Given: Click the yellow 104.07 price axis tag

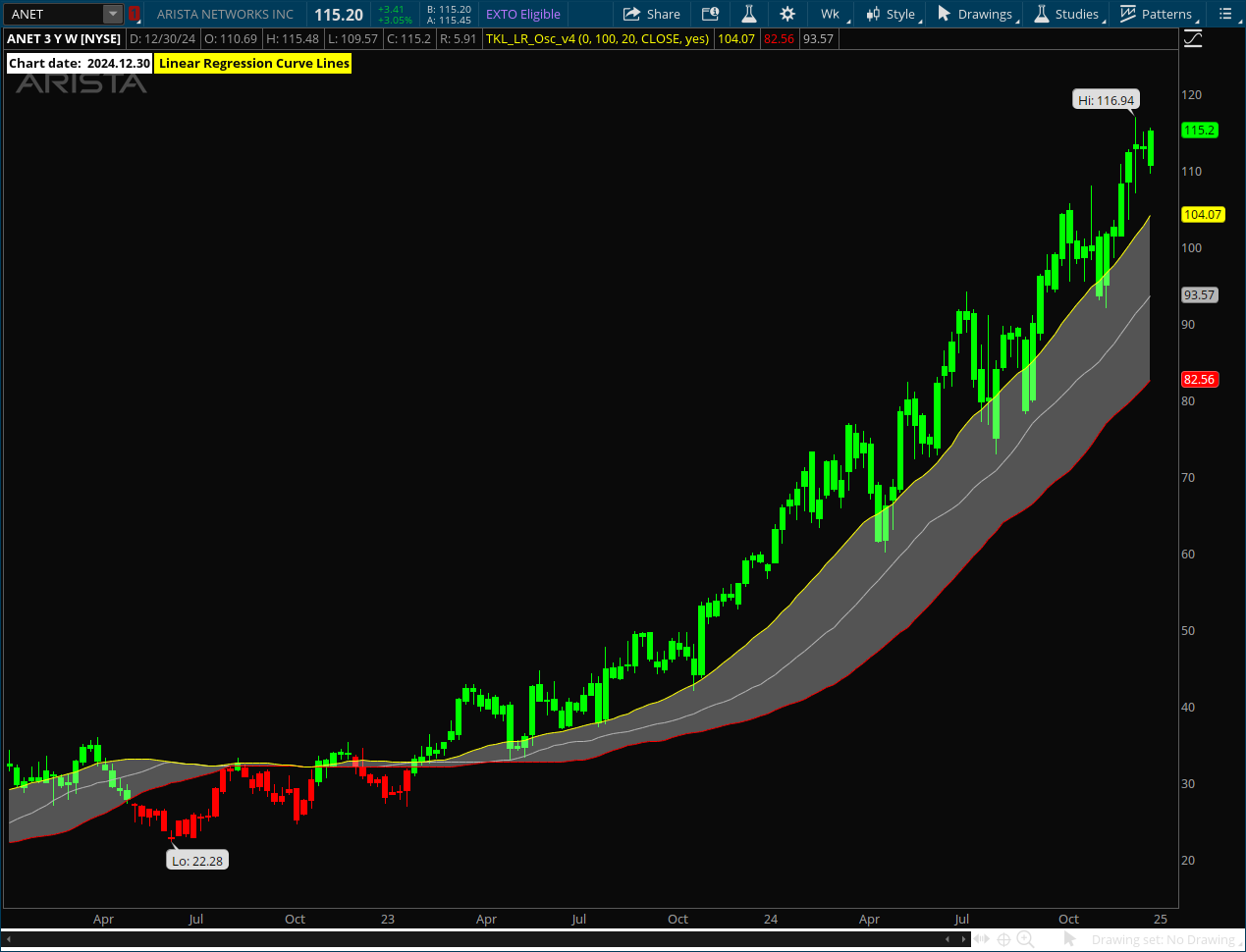Looking at the screenshot, I should pos(1202,215).
